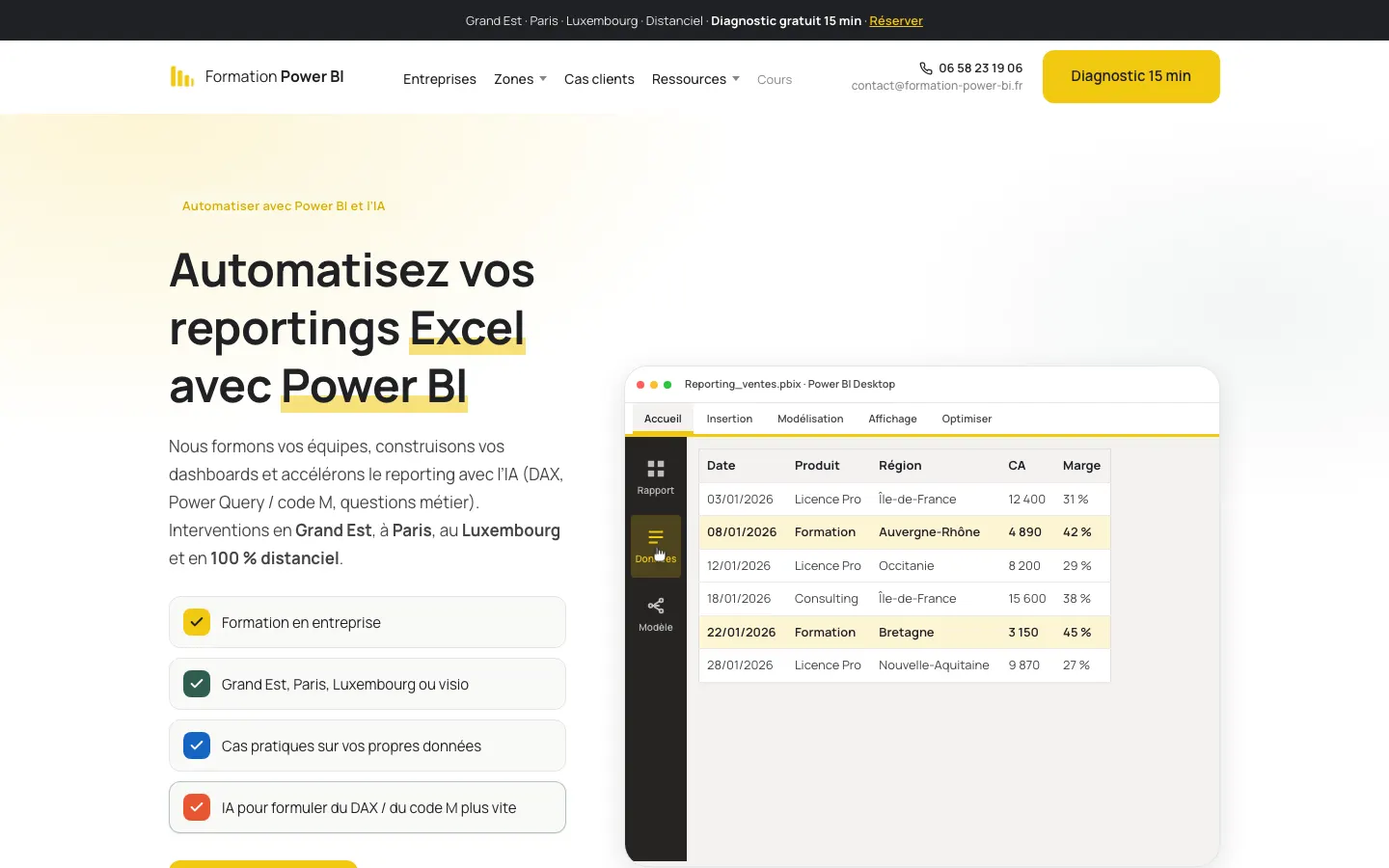Select the Données view icon in the sidebar
Image resolution: width=1389 pixels, height=868 pixels.
point(656,537)
